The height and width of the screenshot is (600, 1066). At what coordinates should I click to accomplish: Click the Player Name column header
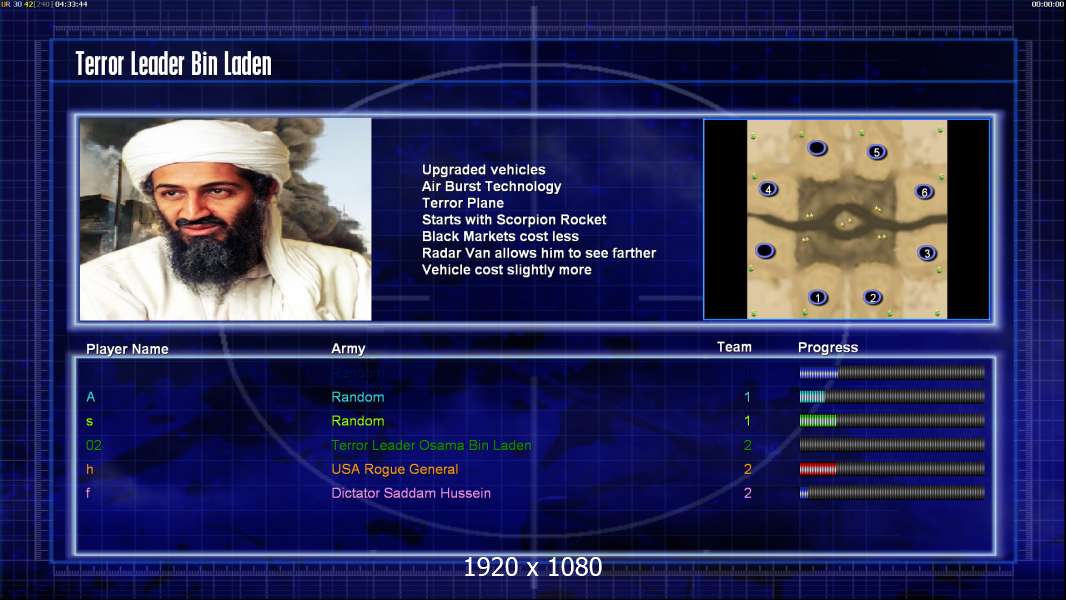[127, 349]
